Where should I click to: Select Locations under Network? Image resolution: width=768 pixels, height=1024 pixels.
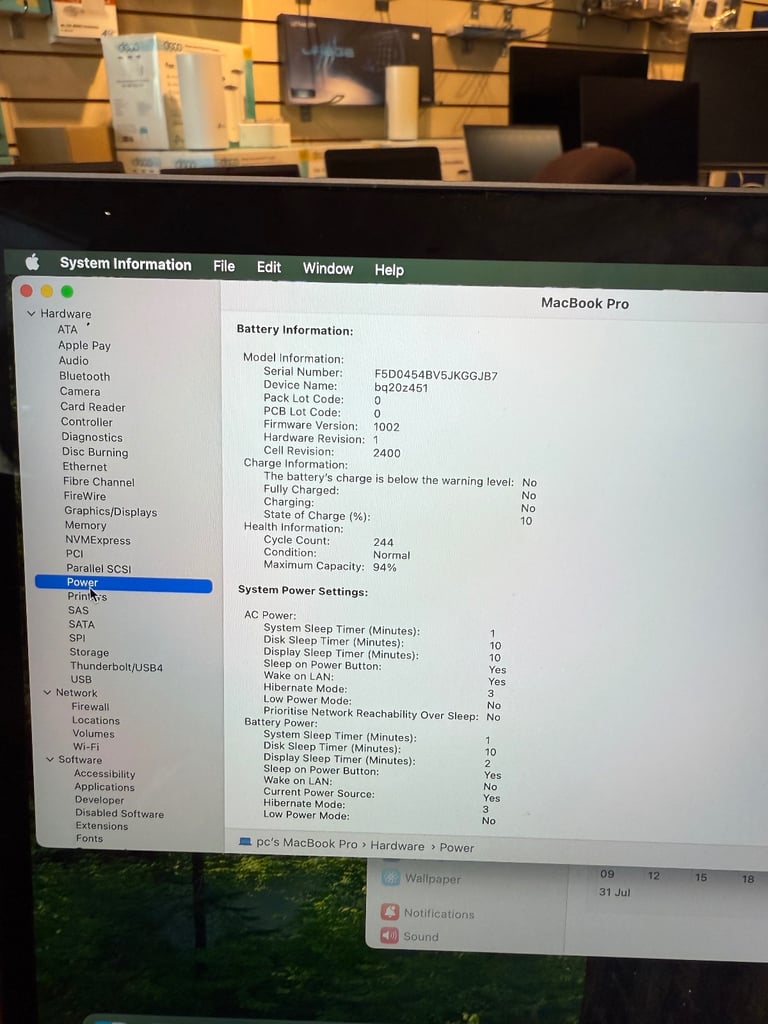[96, 720]
